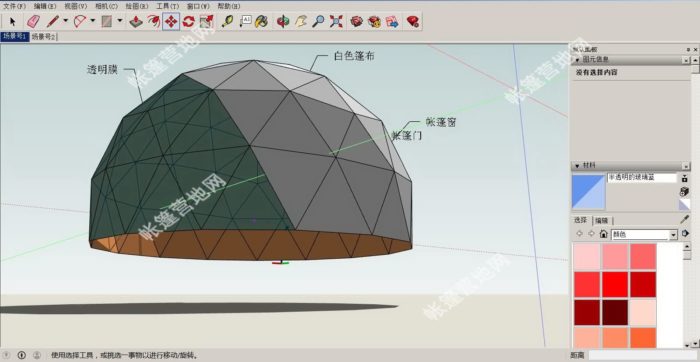Image resolution: width=700 pixels, height=362 pixels.
Task: Open the 3D Warehouse icon
Action: 356,21
